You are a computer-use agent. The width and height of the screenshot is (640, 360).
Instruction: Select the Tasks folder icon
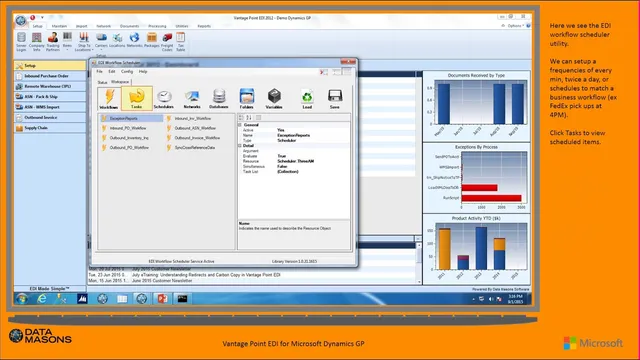pos(137,98)
